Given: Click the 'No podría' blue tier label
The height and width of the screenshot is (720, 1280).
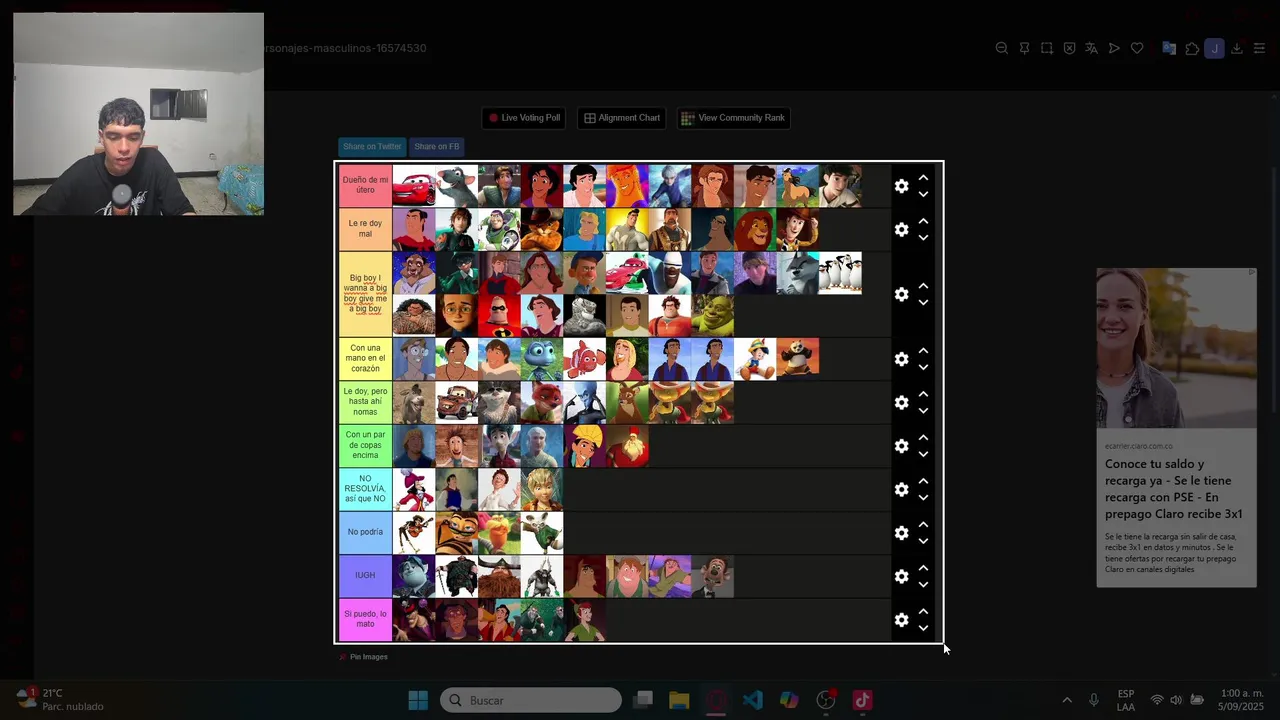Looking at the screenshot, I should point(365,533).
